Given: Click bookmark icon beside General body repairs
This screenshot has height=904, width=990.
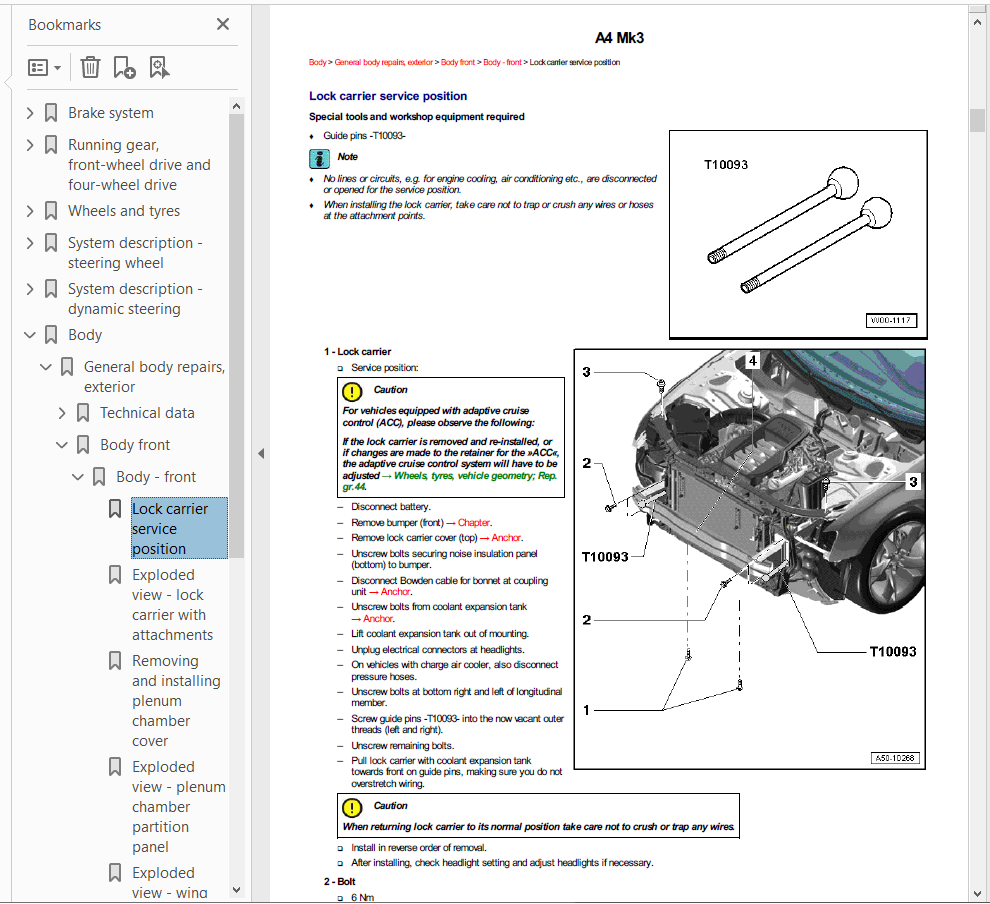Looking at the screenshot, I should (x=67, y=367).
